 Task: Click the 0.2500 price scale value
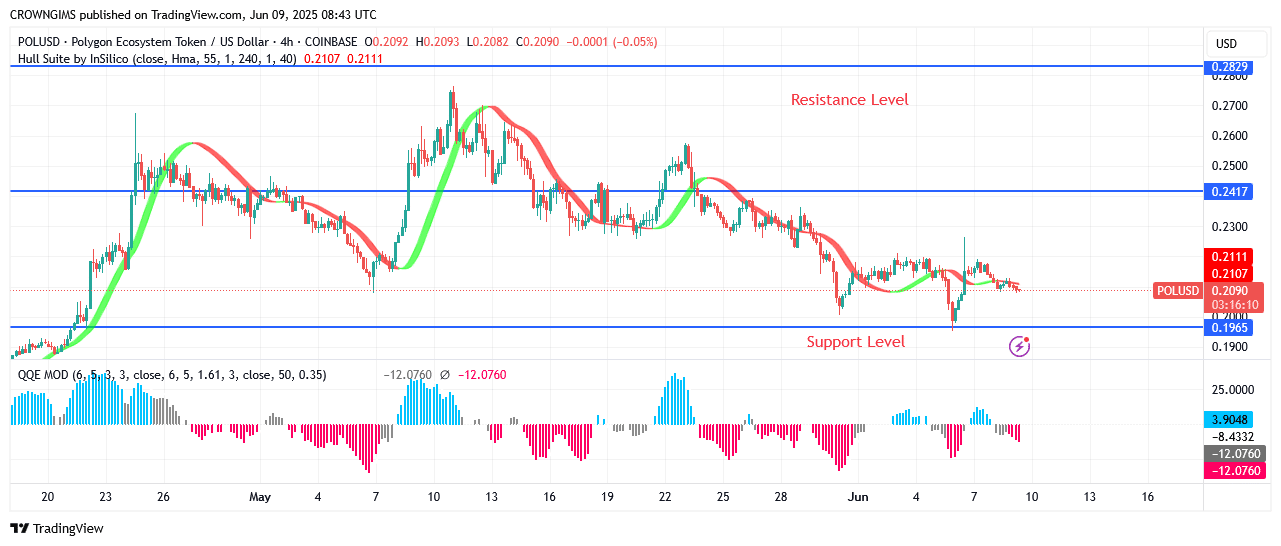(x=1231, y=166)
